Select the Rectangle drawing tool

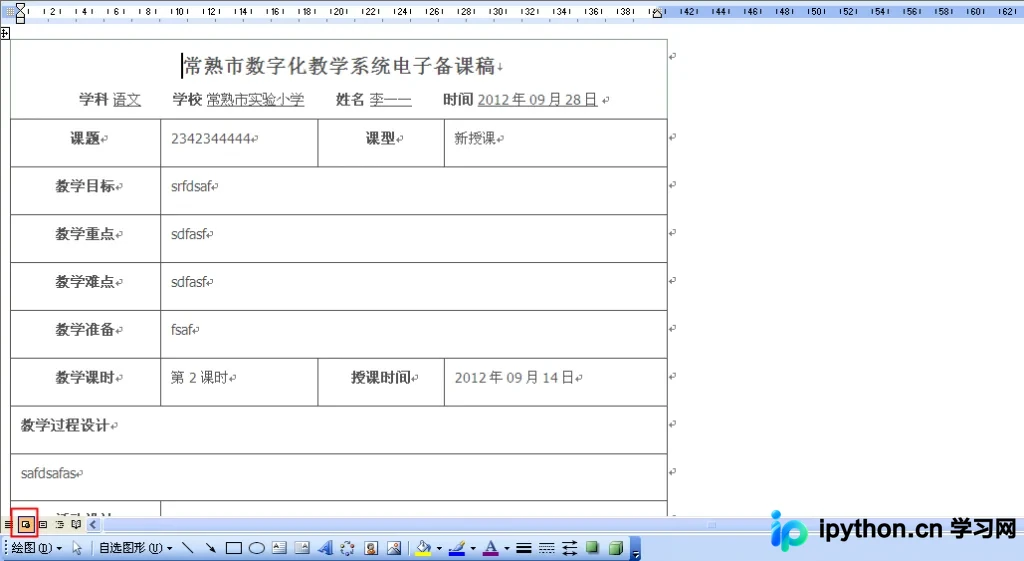pyautogui.click(x=233, y=548)
